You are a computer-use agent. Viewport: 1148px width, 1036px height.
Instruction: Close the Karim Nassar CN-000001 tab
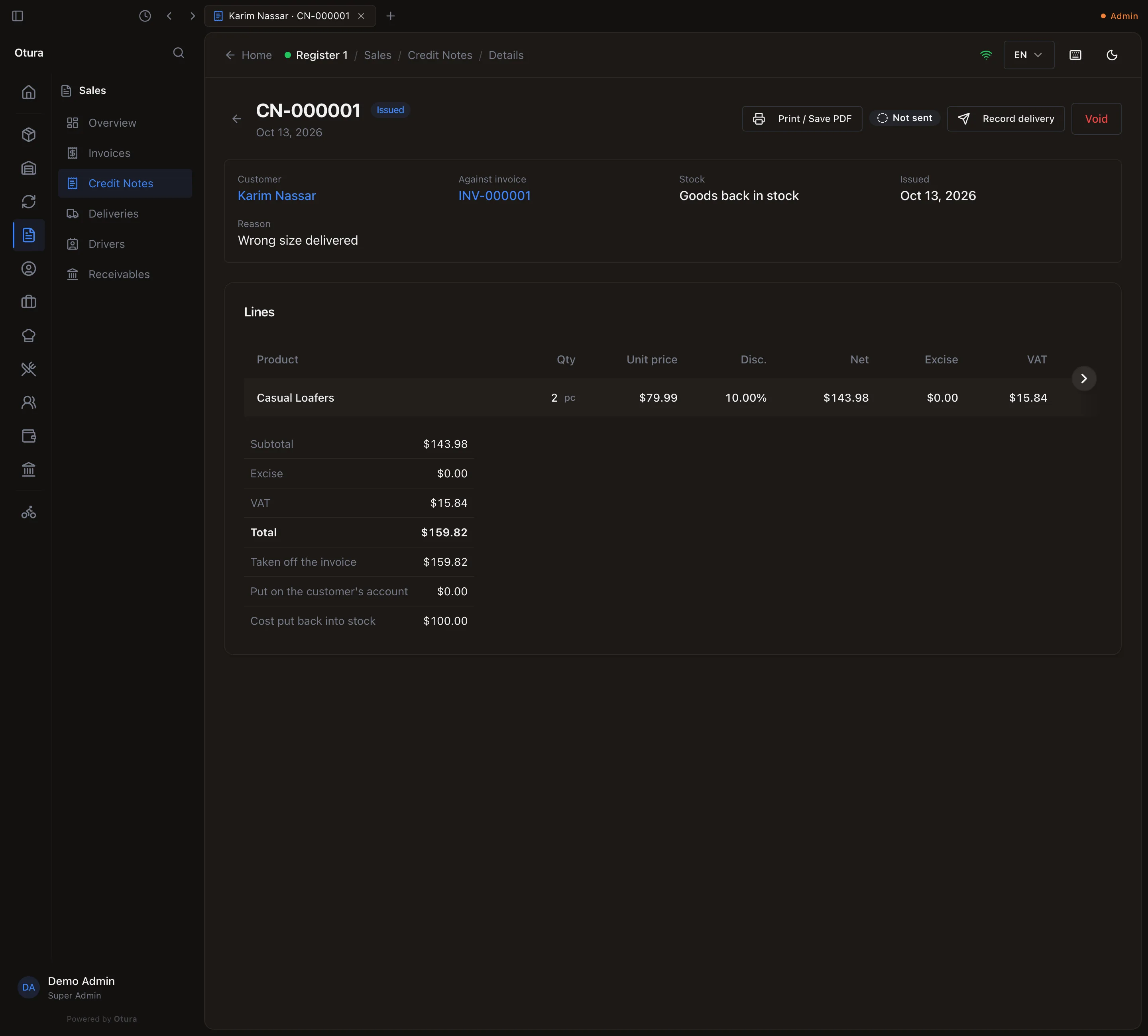tap(361, 16)
